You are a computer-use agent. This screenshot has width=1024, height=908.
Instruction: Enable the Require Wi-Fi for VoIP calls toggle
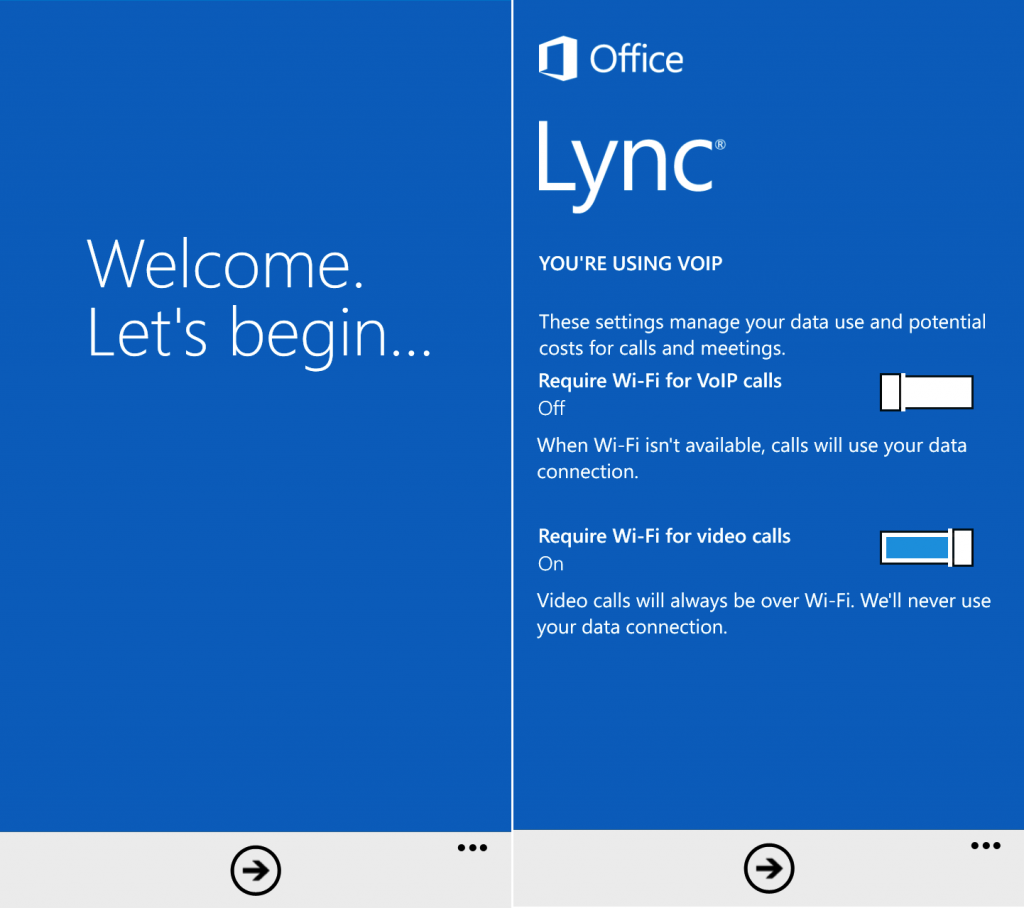click(926, 392)
